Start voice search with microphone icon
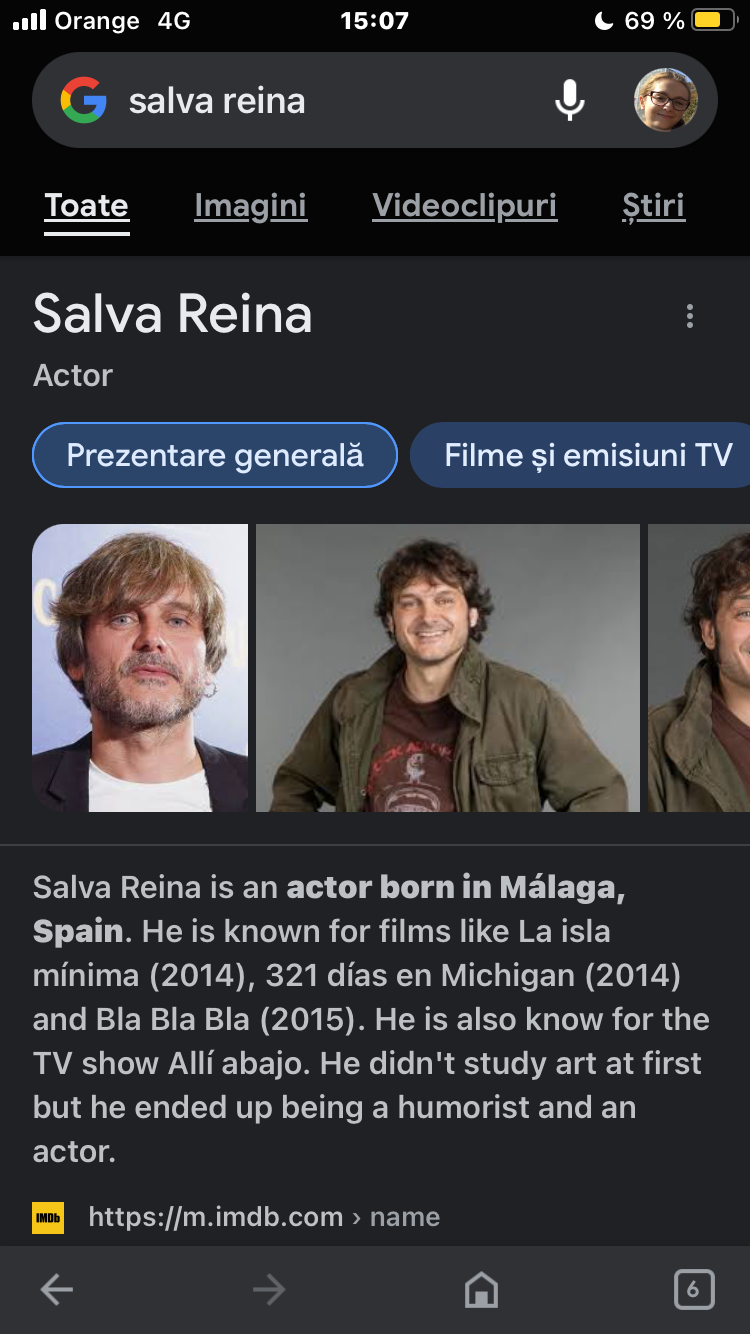The width and height of the screenshot is (750, 1334). 570,101
